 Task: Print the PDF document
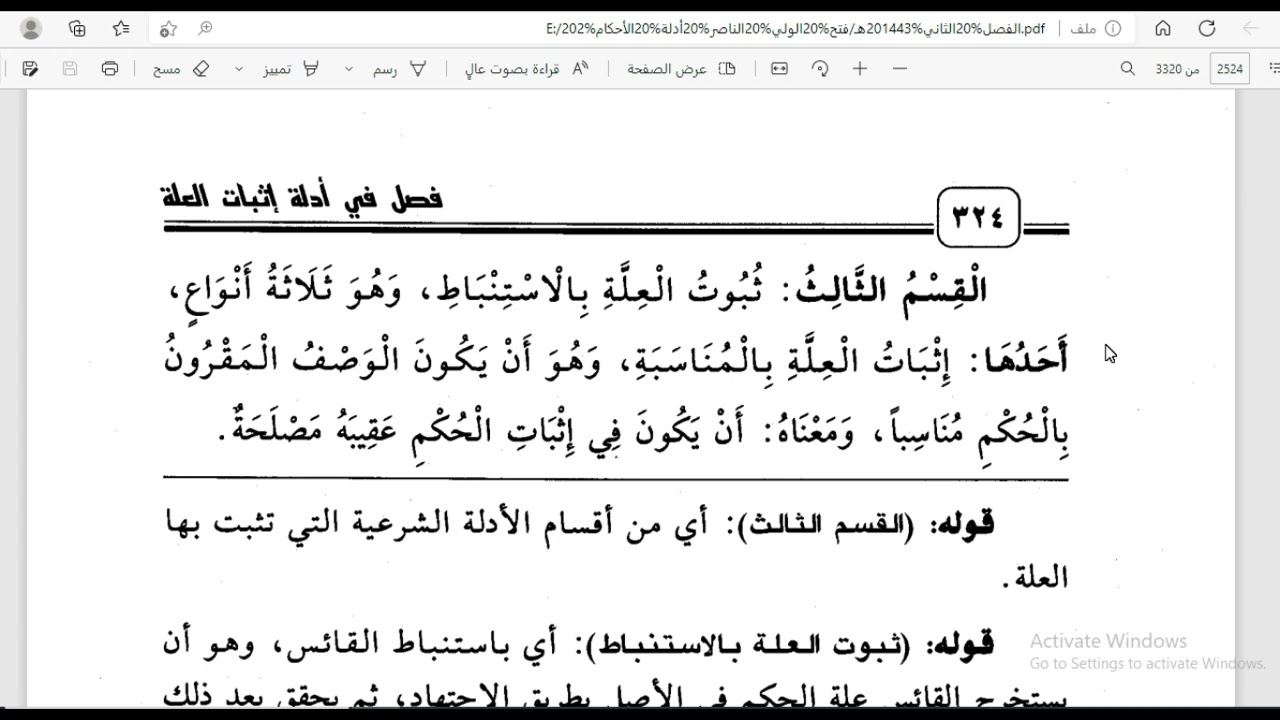click(x=110, y=69)
